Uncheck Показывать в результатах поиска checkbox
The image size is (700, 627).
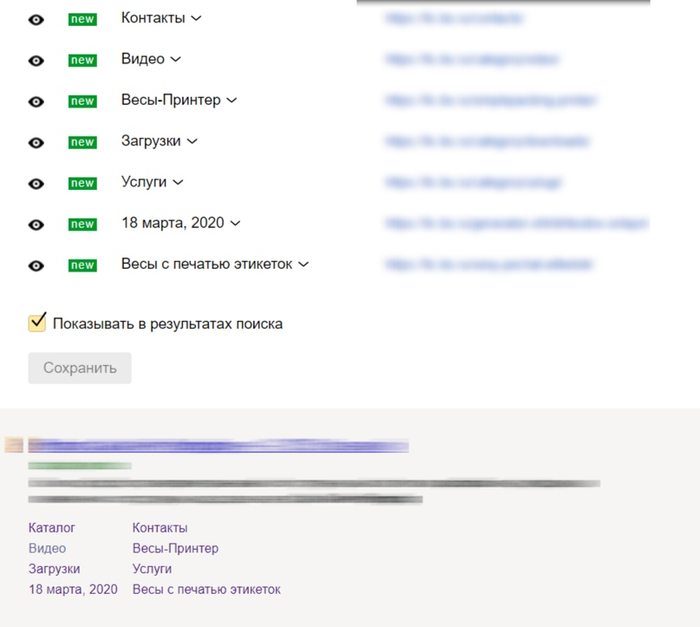[x=38, y=322]
